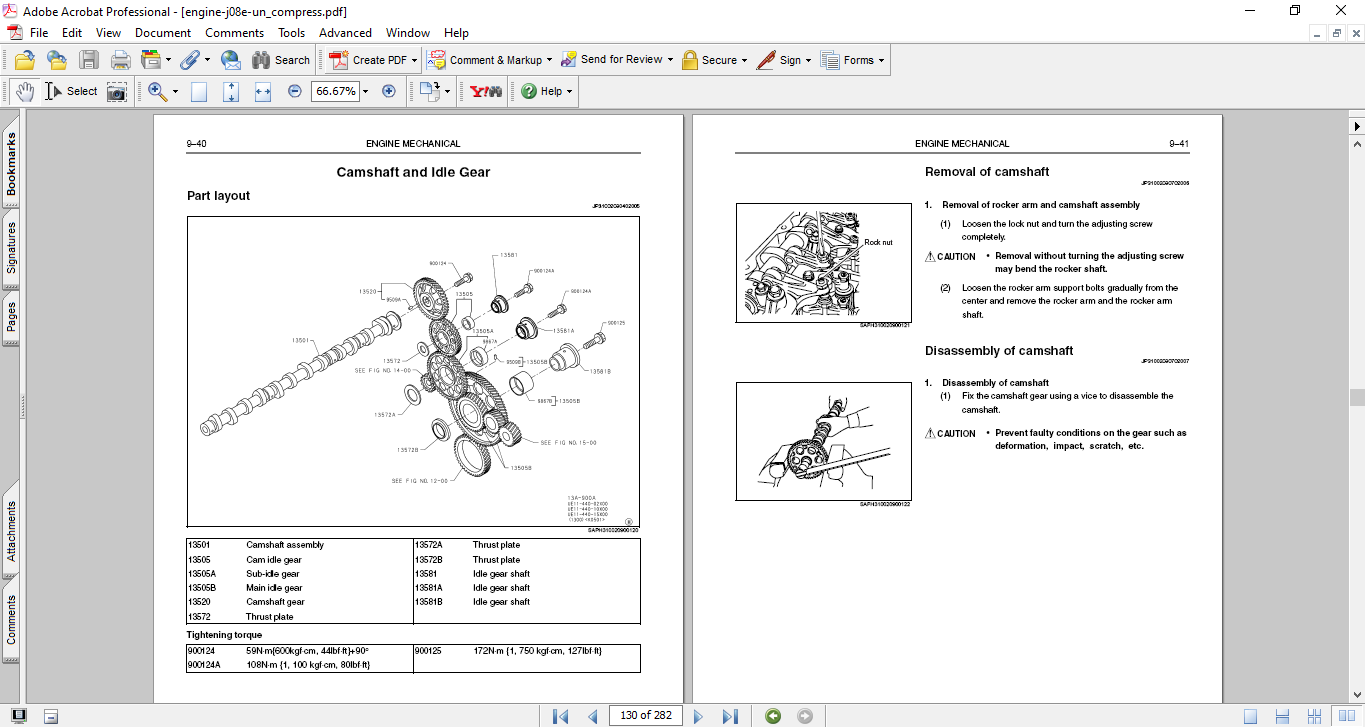The height and width of the screenshot is (727, 1365).
Task: Click the Fit Page icon
Action: pos(231,91)
